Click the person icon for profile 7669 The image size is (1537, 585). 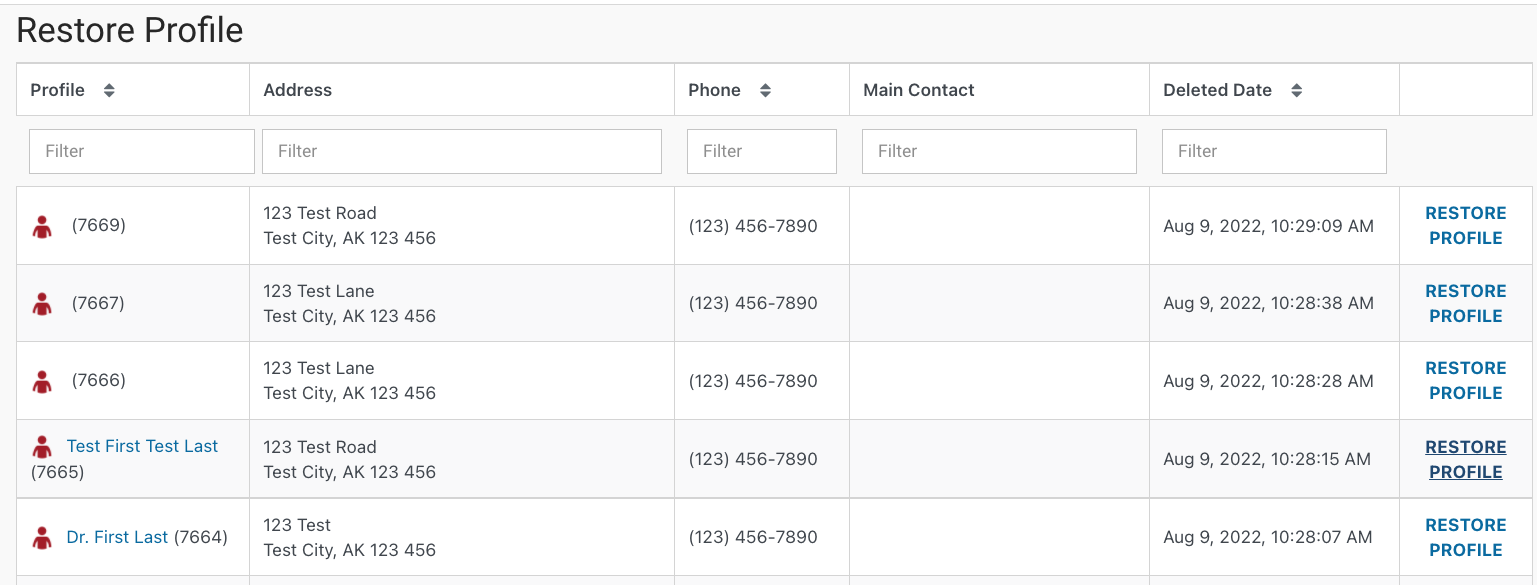pos(42,227)
